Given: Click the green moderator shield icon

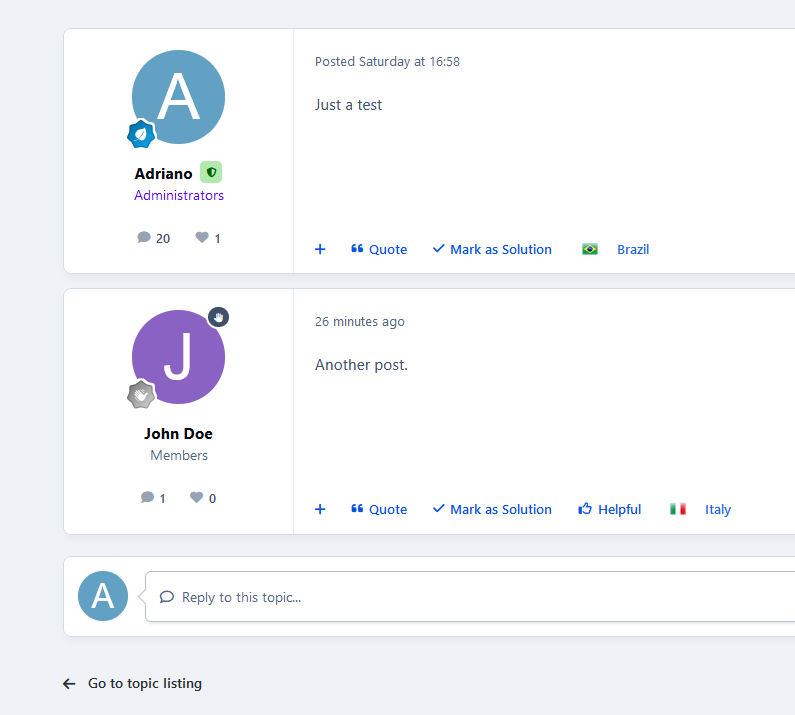Looking at the screenshot, I should click(211, 172).
